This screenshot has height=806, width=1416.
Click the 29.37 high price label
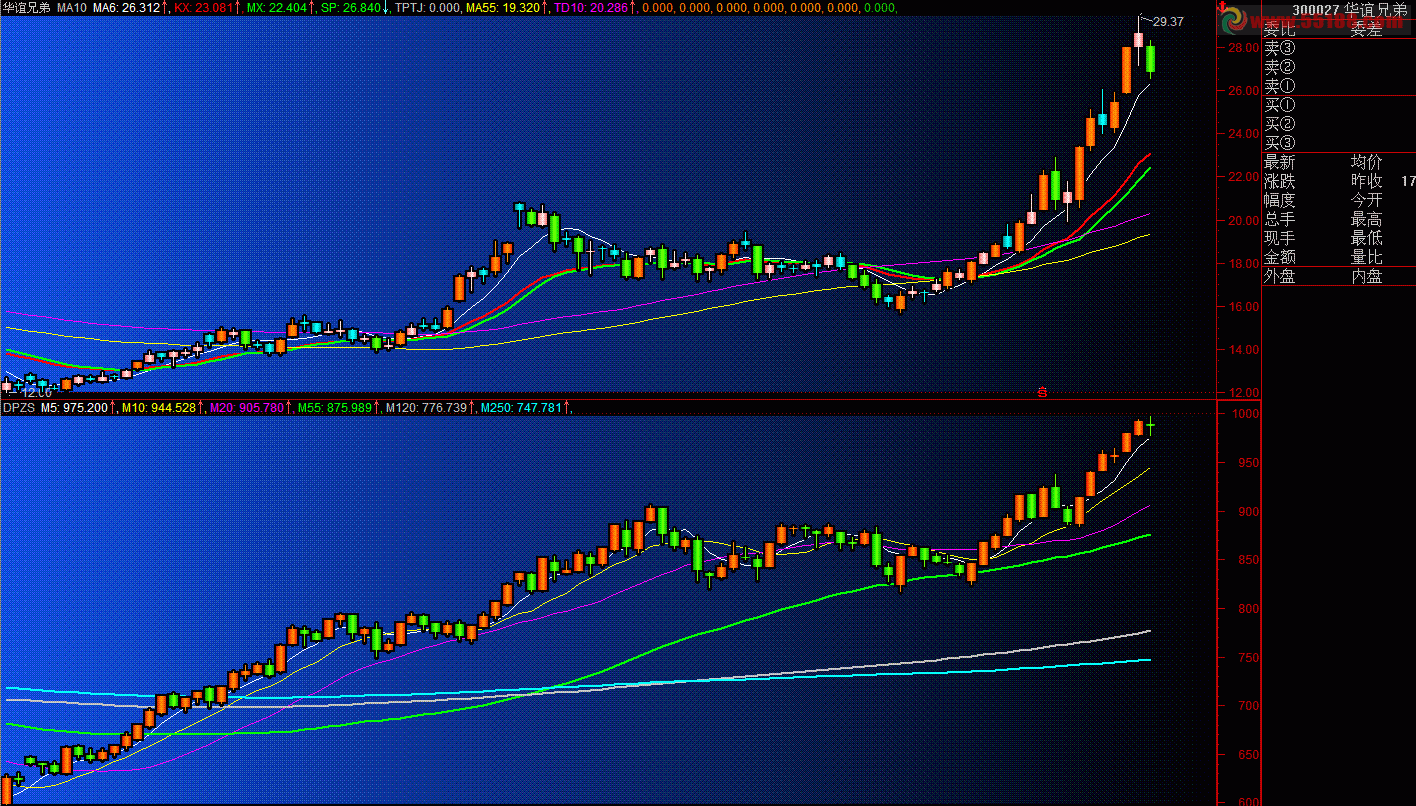pos(1168,21)
